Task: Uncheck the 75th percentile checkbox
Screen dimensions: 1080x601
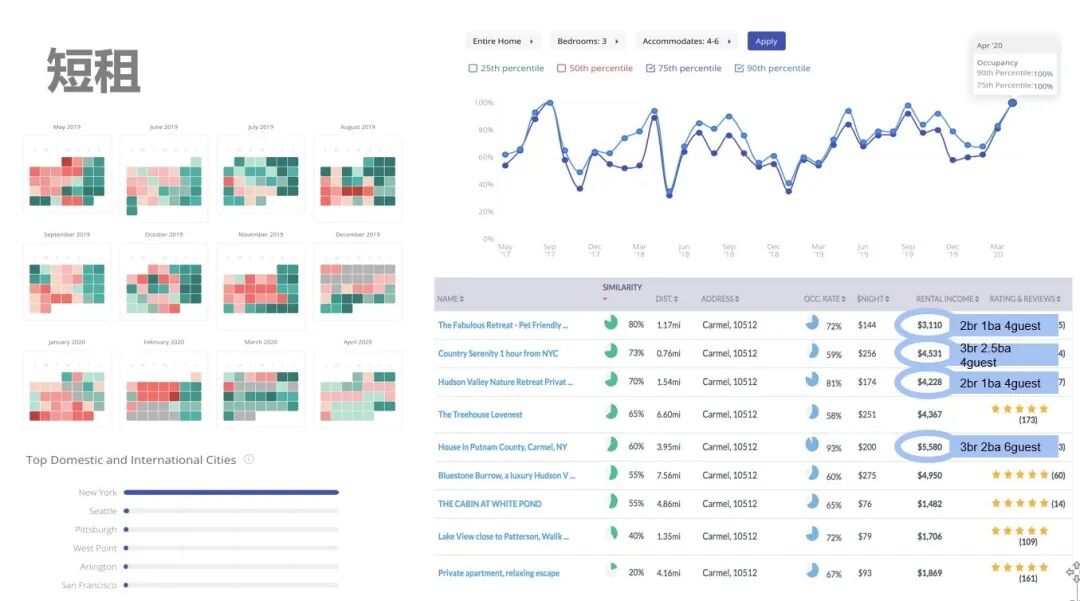Action: [650, 68]
